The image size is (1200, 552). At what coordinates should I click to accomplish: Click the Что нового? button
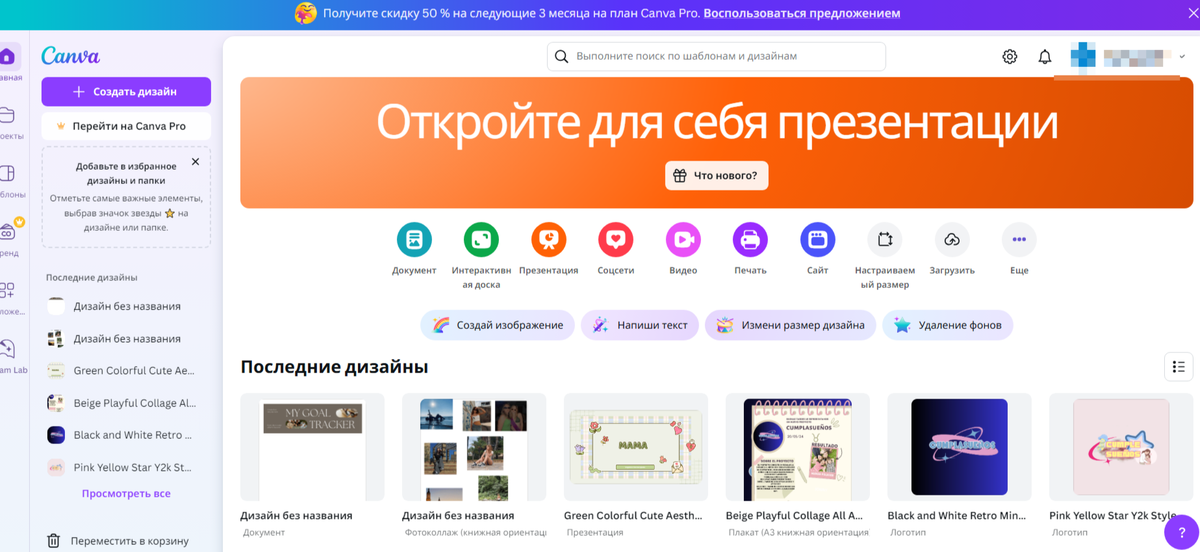tap(716, 175)
